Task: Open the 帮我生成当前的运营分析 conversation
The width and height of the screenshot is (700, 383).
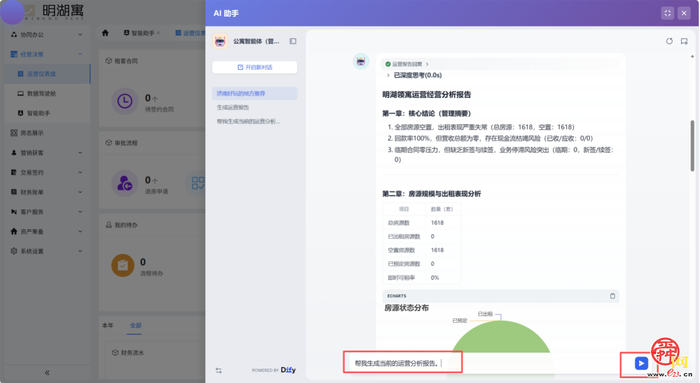Action: (x=254, y=121)
